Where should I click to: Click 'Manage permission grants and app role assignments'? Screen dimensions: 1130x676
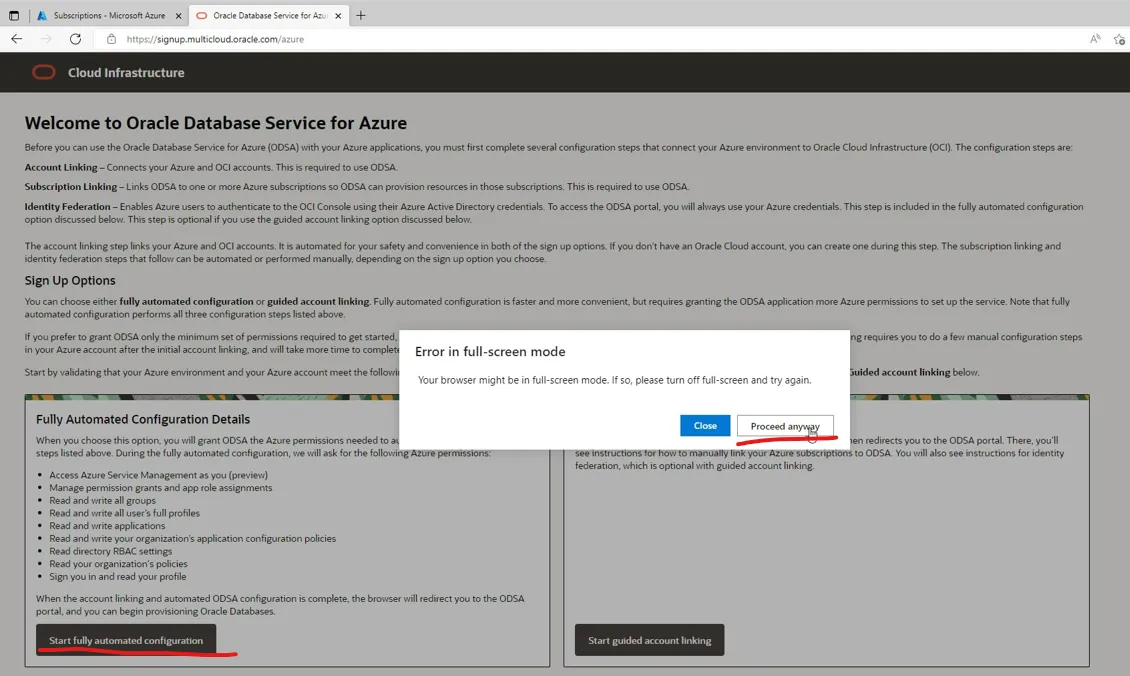click(161, 488)
